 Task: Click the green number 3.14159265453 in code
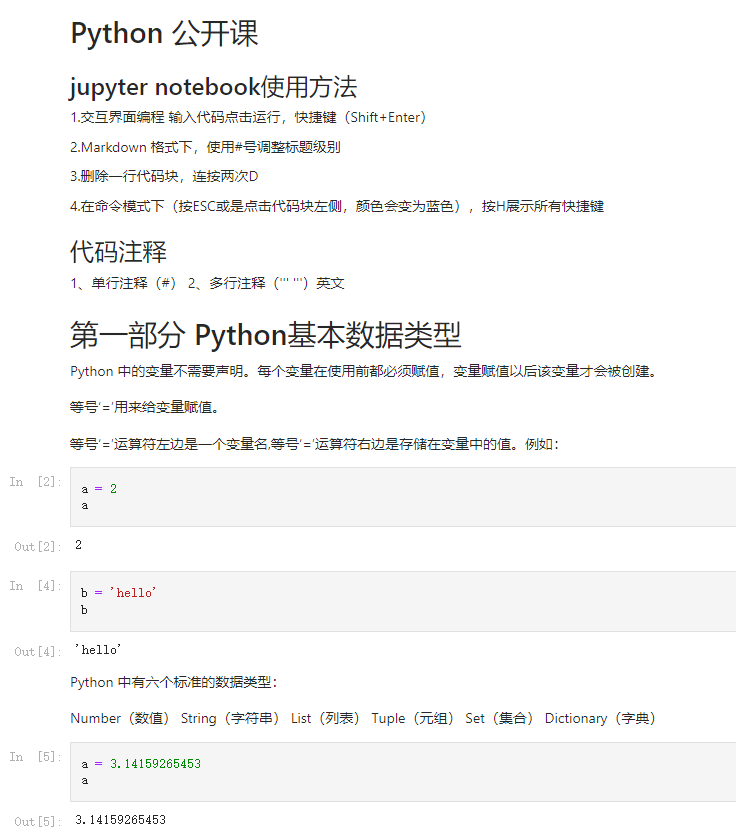[156, 764]
